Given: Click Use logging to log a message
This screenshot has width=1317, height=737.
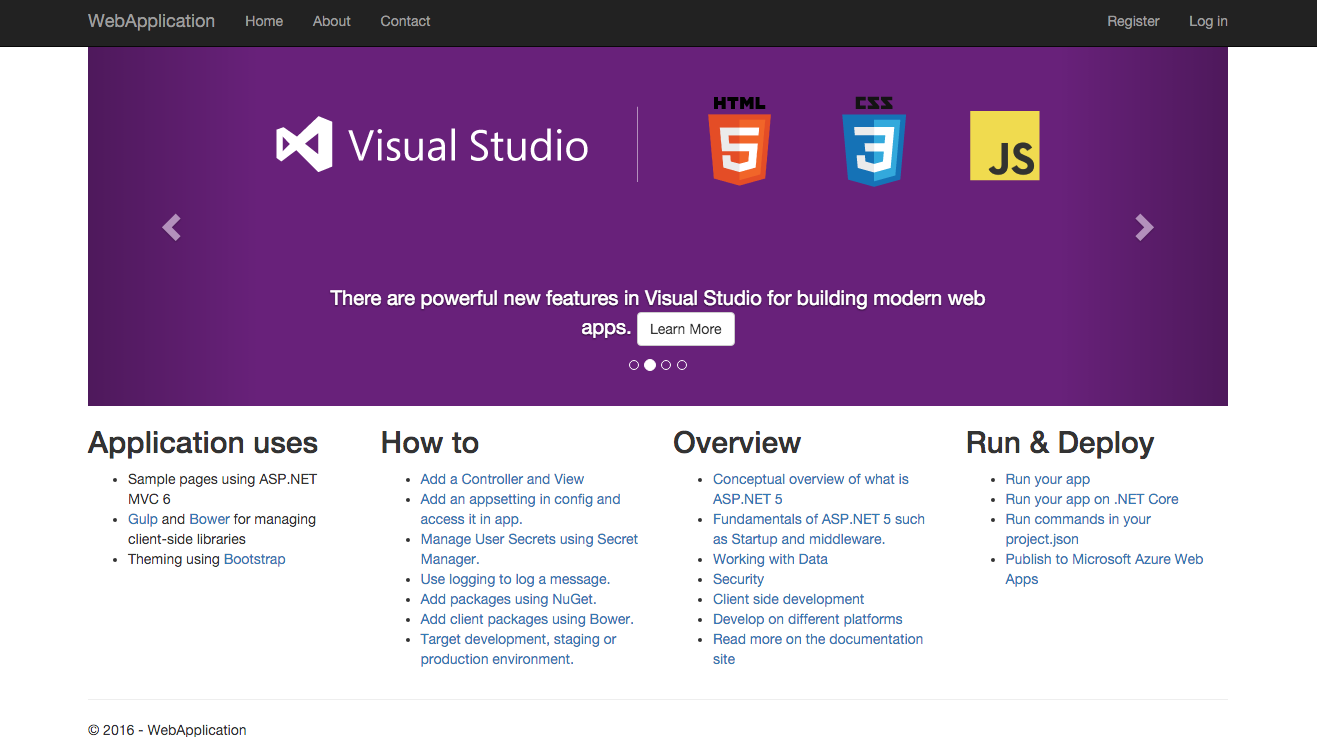Looking at the screenshot, I should [515, 579].
